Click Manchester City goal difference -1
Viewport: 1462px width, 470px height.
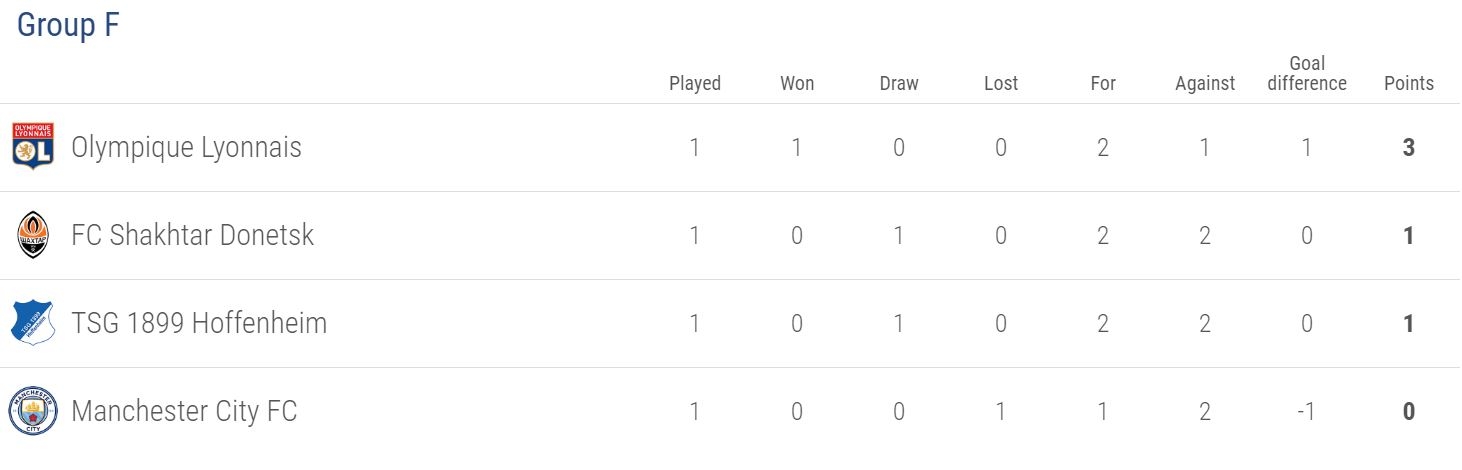point(1306,411)
